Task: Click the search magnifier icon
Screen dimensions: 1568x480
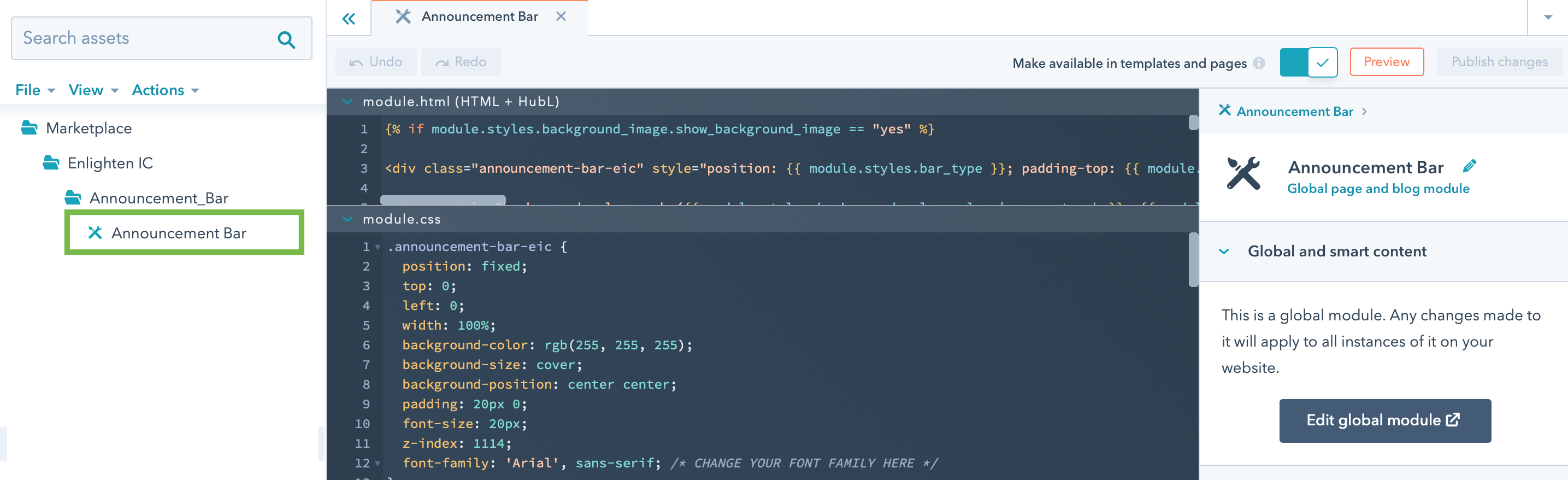Action: (287, 39)
